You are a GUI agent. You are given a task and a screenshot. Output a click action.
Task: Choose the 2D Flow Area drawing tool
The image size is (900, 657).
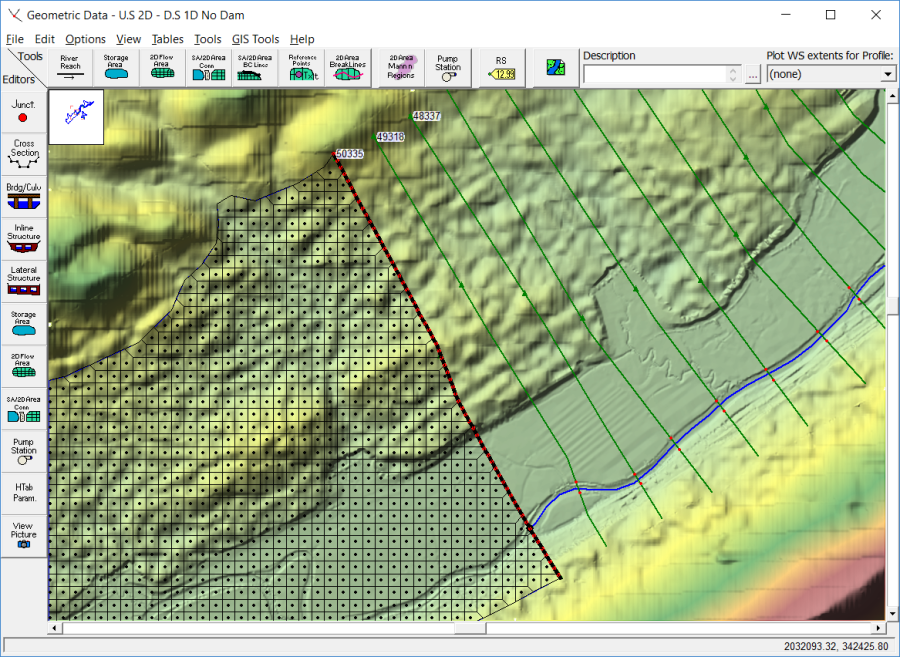[162, 67]
